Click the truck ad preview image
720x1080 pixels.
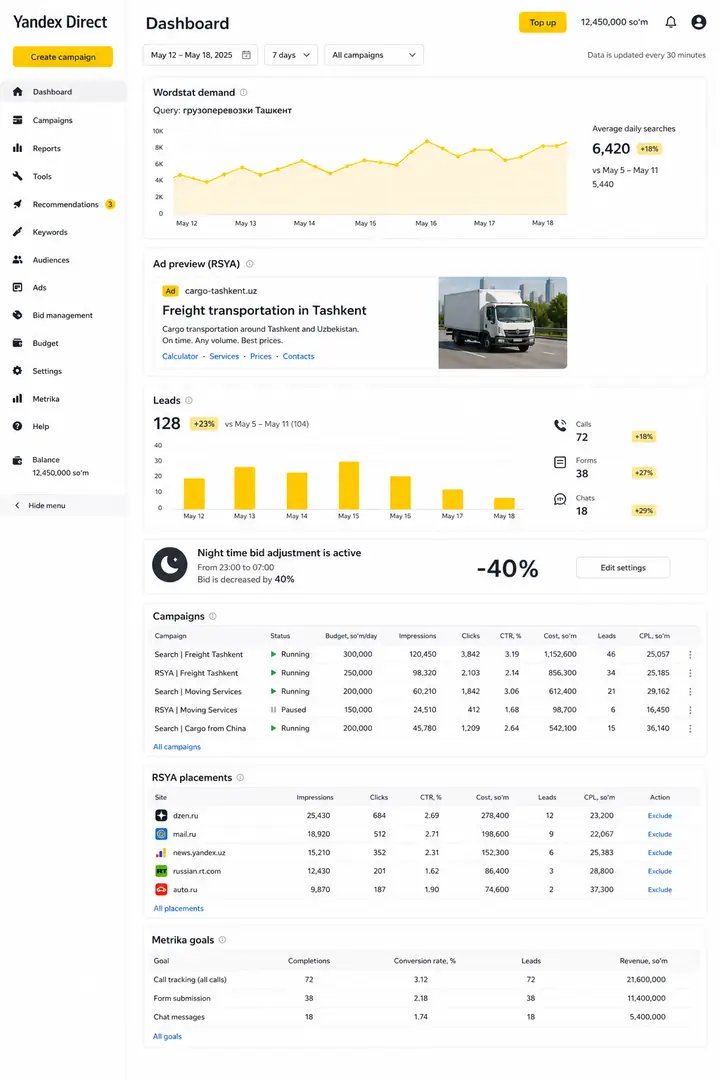(502, 322)
